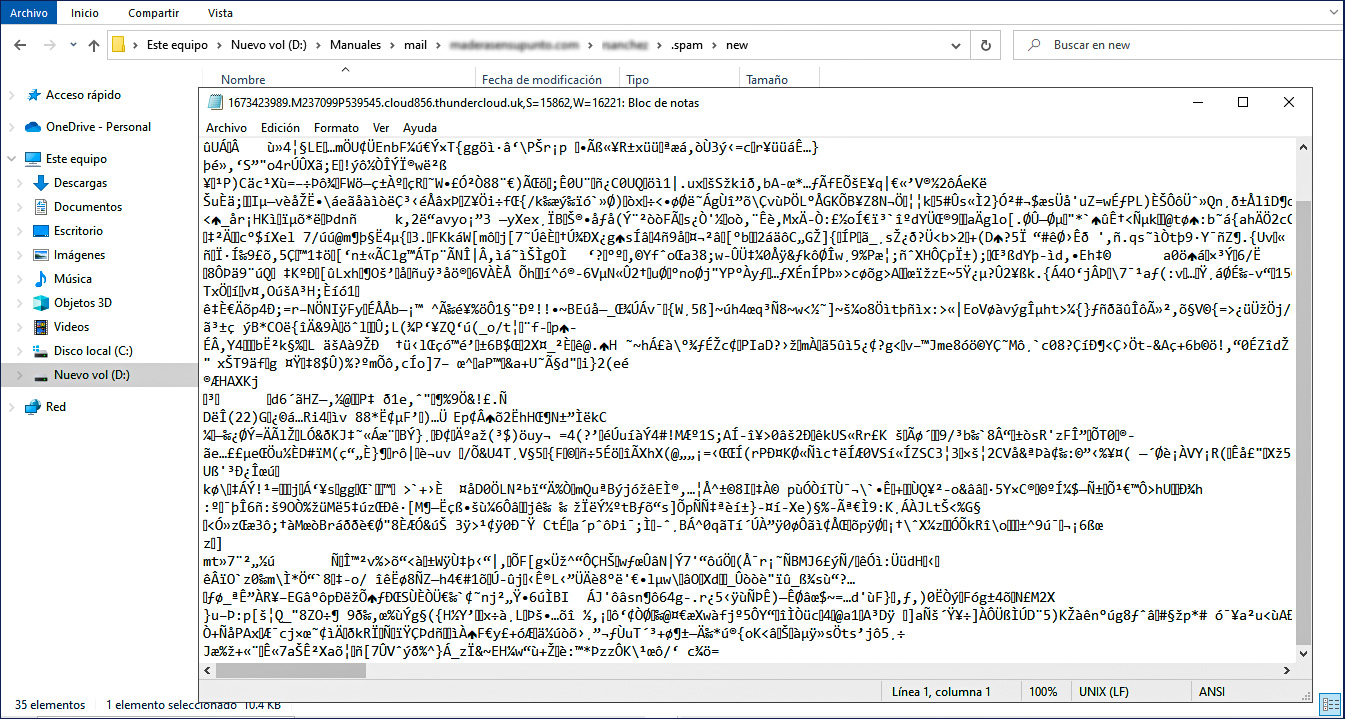
Task: Click the OneDrive - Personal cloud item
Action: point(98,127)
